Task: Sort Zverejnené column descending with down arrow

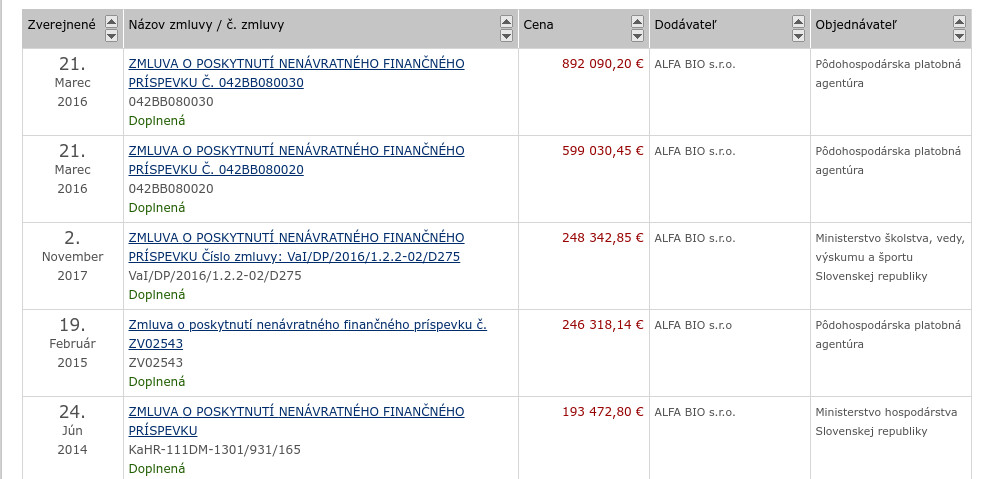Action: tap(111, 36)
